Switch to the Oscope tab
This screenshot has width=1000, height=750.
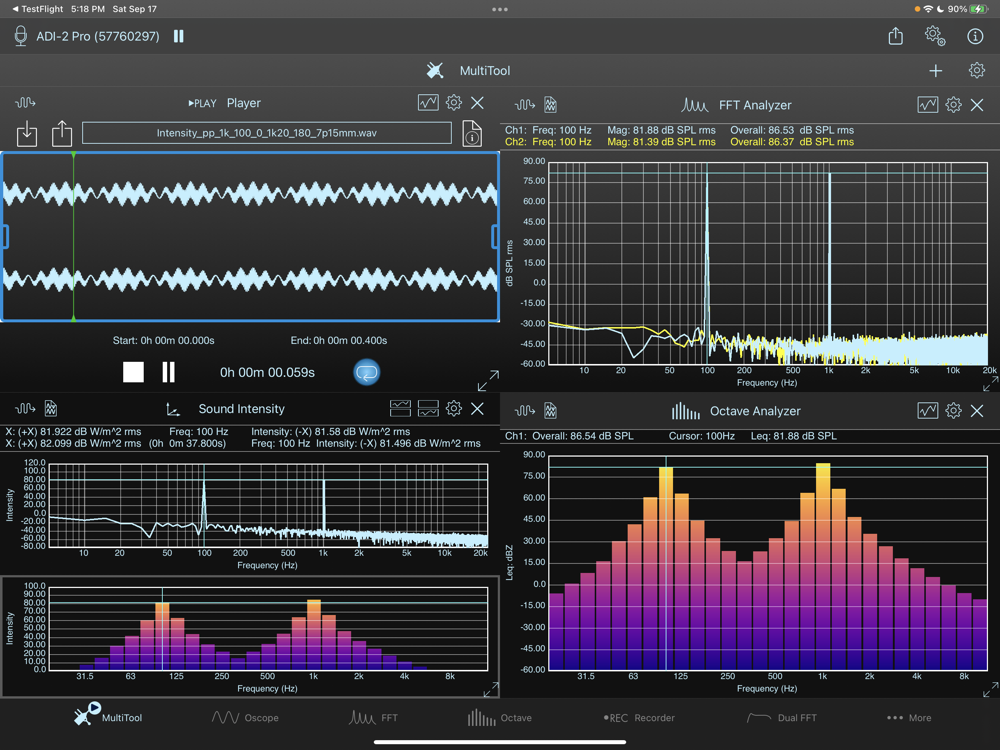tap(245, 717)
